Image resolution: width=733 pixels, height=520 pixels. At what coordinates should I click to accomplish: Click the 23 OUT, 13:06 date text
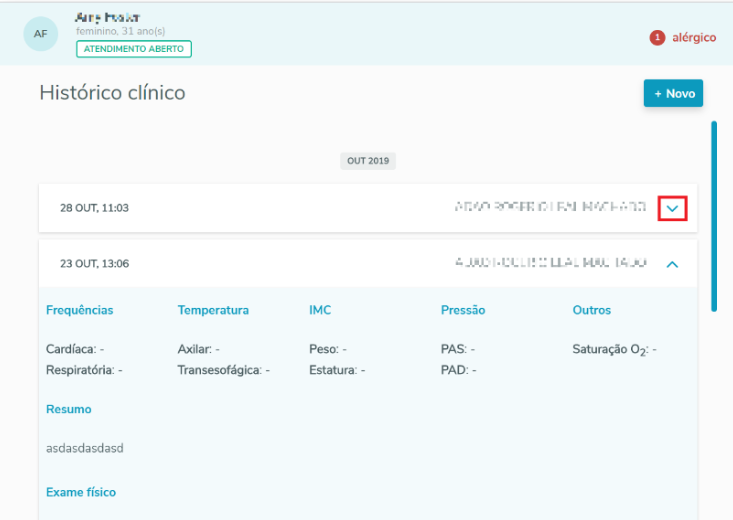pyautogui.click(x=94, y=264)
